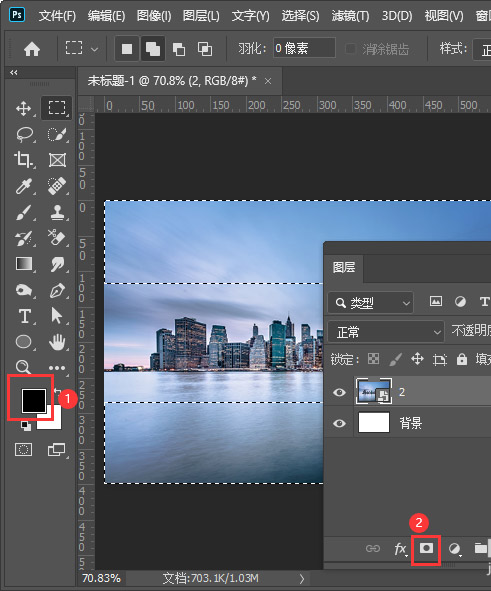Select the Smudge tool
This screenshot has height=591, width=491.
(57, 265)
